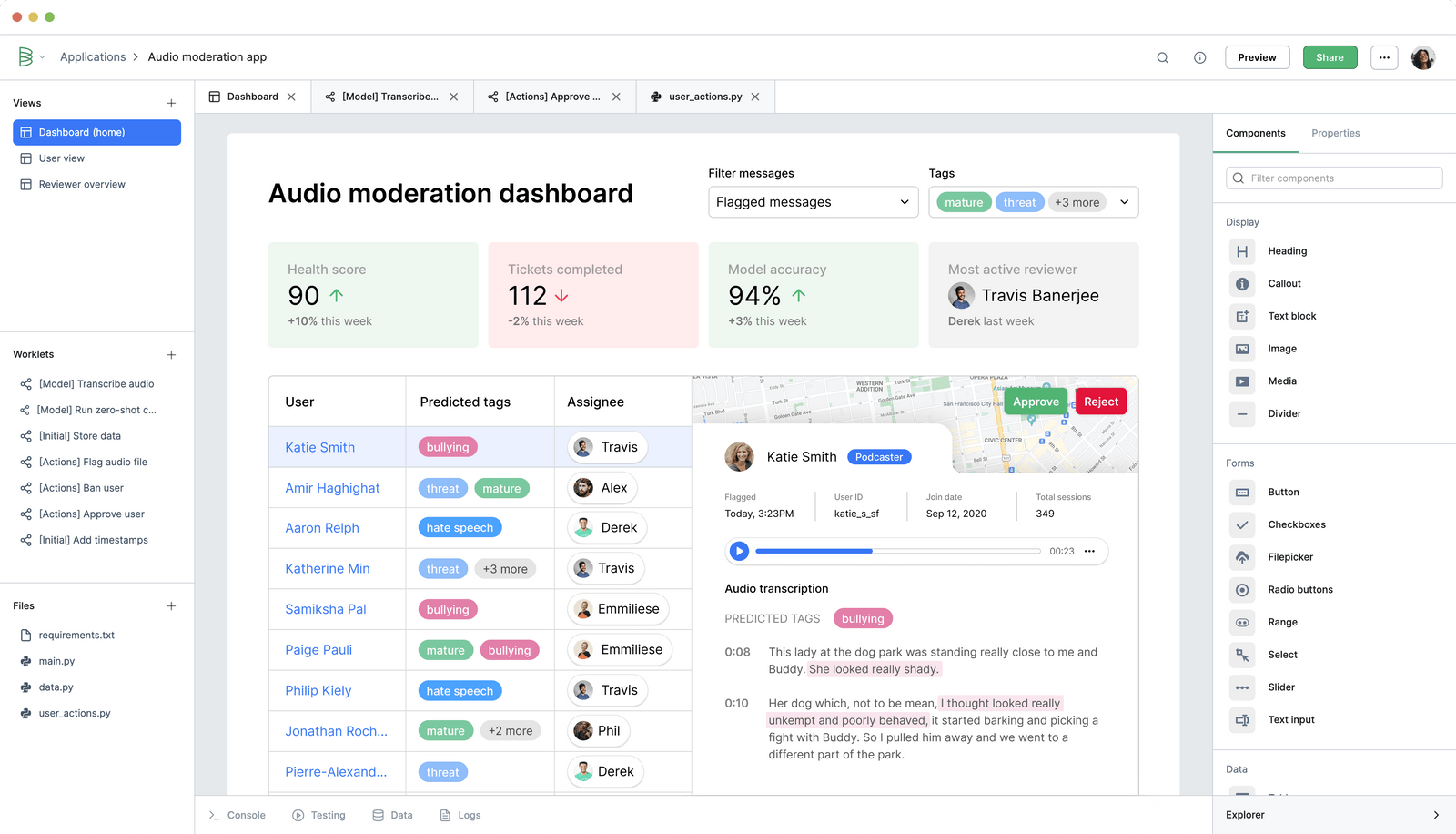Open the Preview button
Viewport: 1456px width, 834px height.
click(x=1257, y=56)
